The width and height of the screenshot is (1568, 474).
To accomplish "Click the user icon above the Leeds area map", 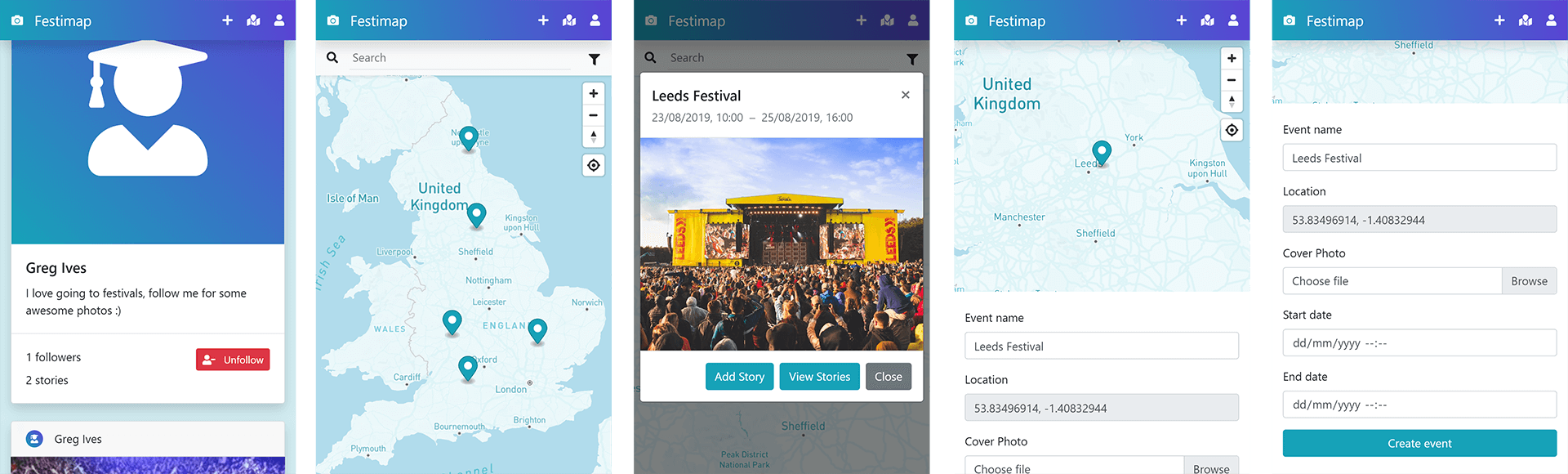I will (1233, 20).
